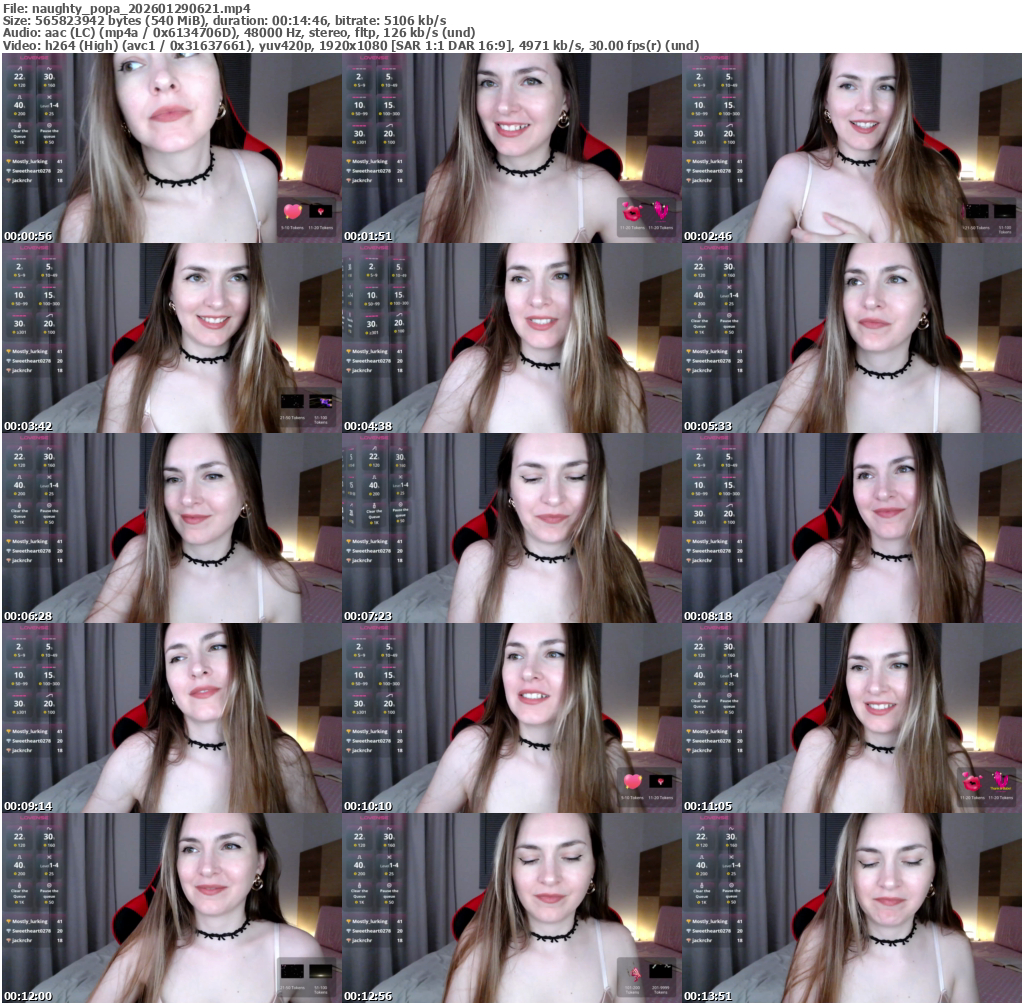Click the trophy icon beside Mostly_lurking in the 00:00:56 frame
Screen dimensions: 1024x1003
tap(8, 161)
